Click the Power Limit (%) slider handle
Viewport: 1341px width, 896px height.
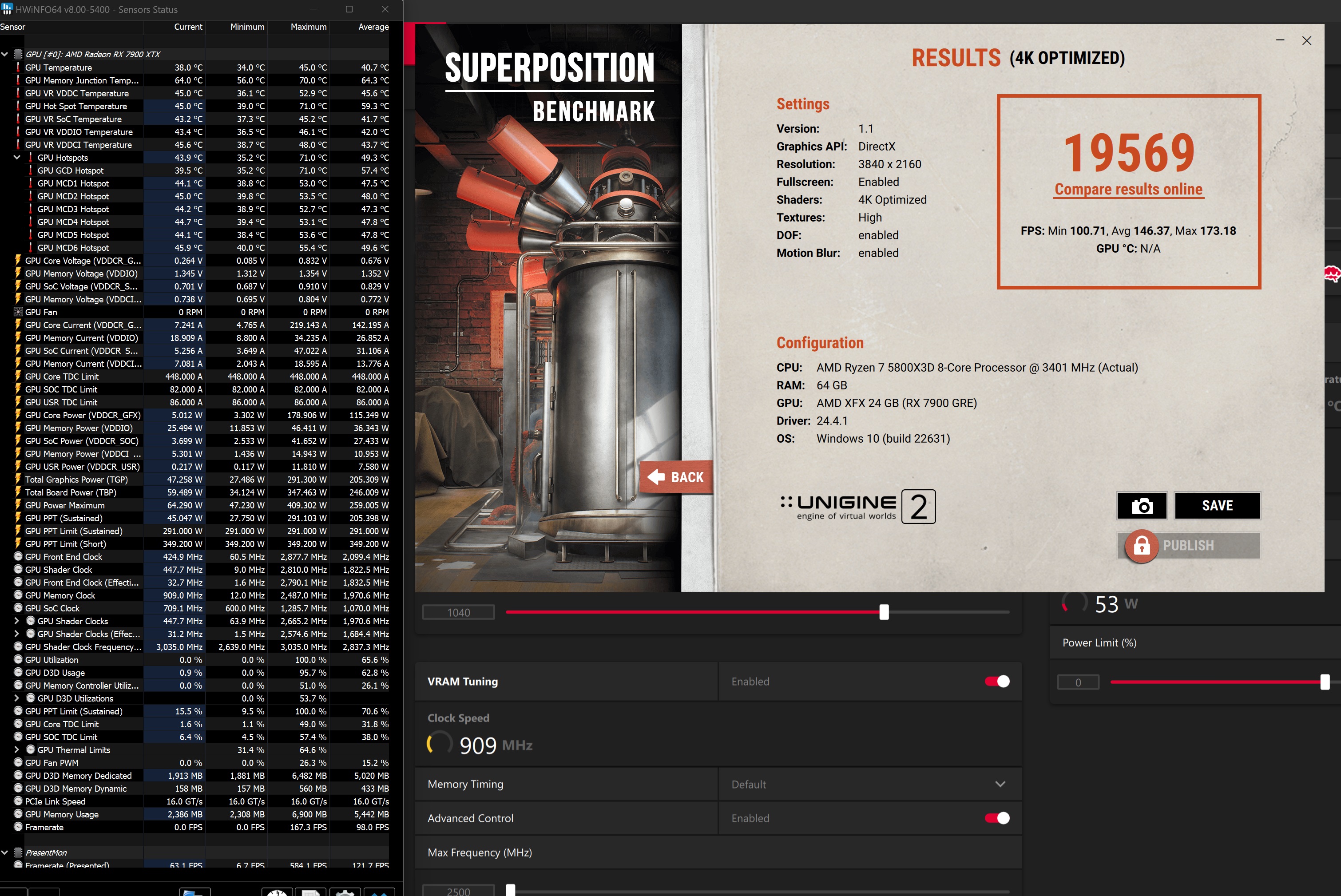1325,682
